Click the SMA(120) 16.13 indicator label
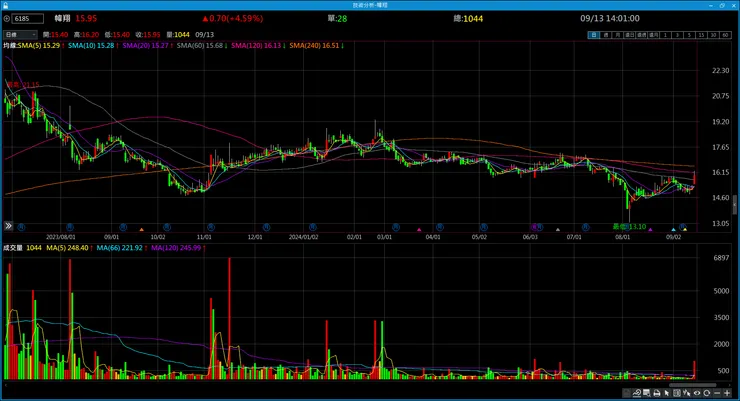The height and width of the screenshot is (401, 740). pos(256,46)
